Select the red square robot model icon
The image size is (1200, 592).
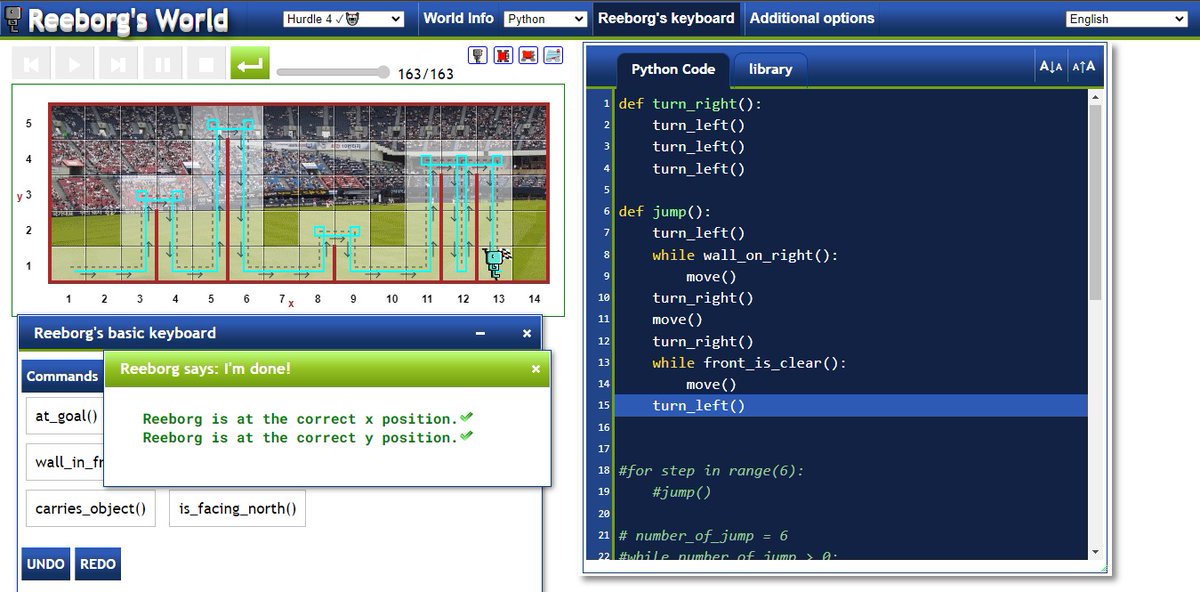[503, 55]
